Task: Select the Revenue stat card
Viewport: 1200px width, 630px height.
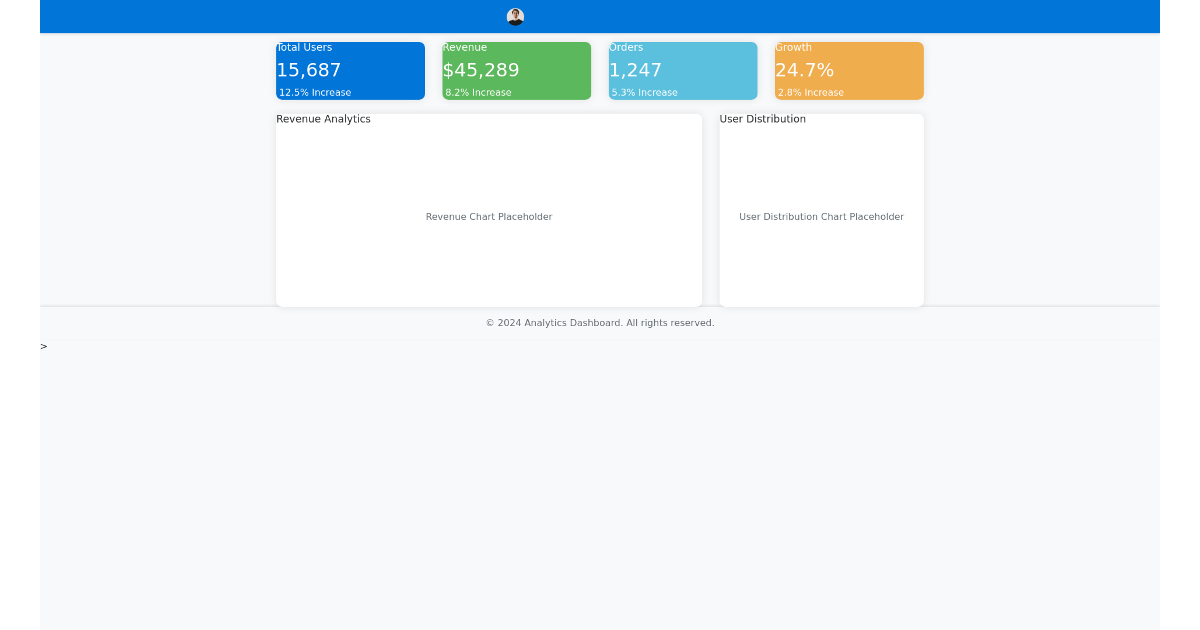Action: tap(516, 70)
